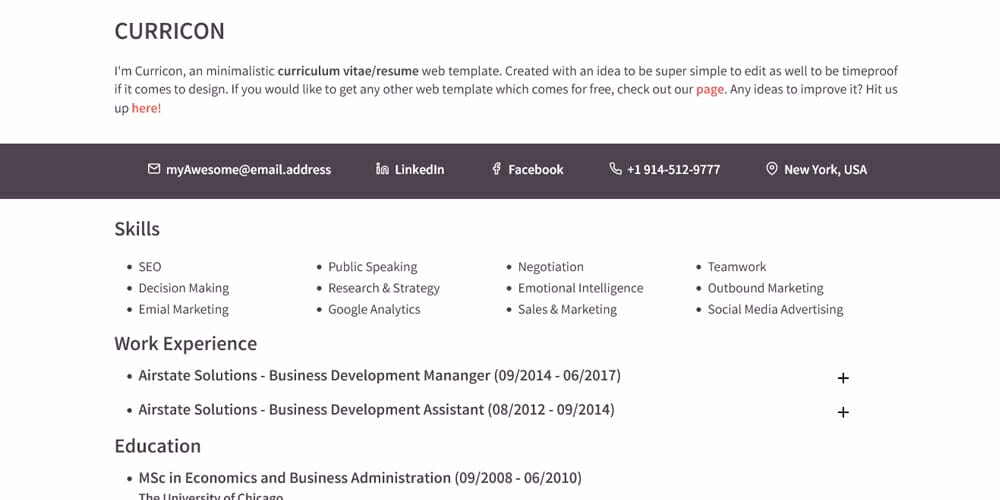Click the envelope email icon
The width and height of the screenshot is (1000, 500).
pos(154,169)
